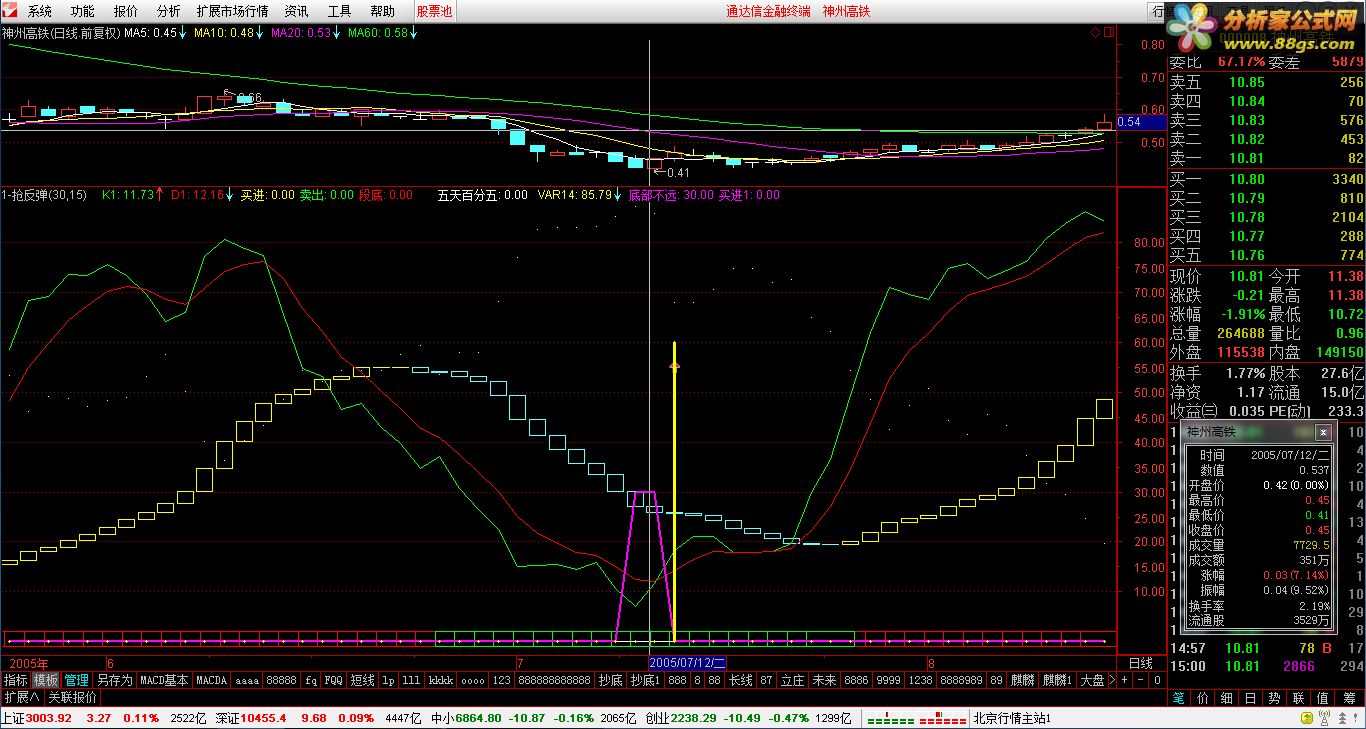Screen dimensions: 1366x729
Task: Select the 筹 tab in the quote panel
Action: coord(1349,697)
